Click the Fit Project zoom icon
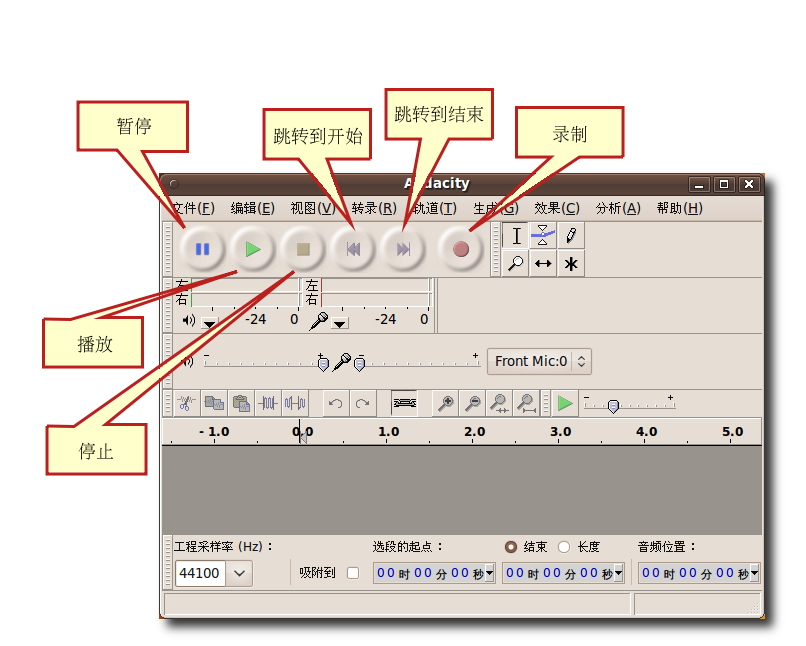This screenshot has width=806, height=646. click(x=526, y=403)
